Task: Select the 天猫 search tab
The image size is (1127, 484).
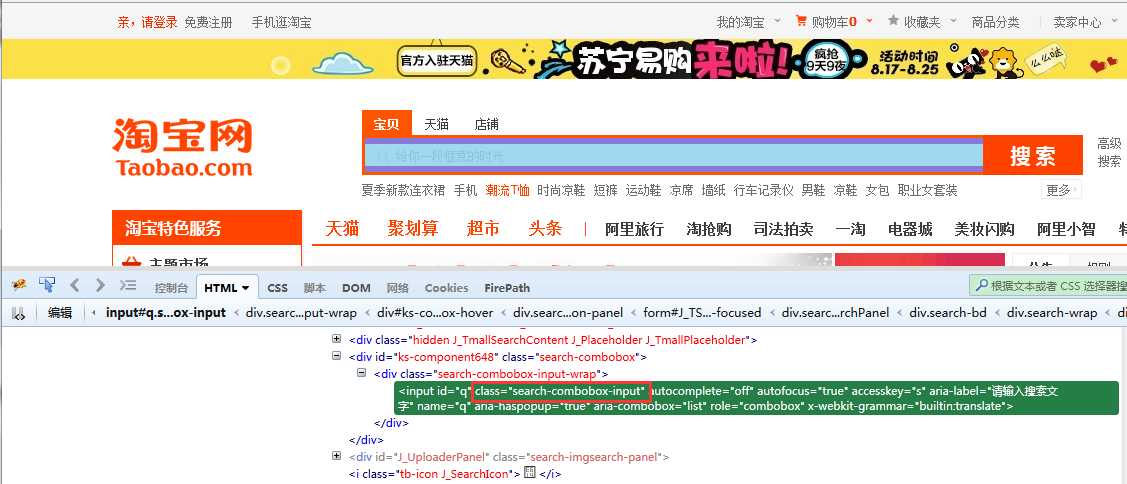Action: pos(436,124)
